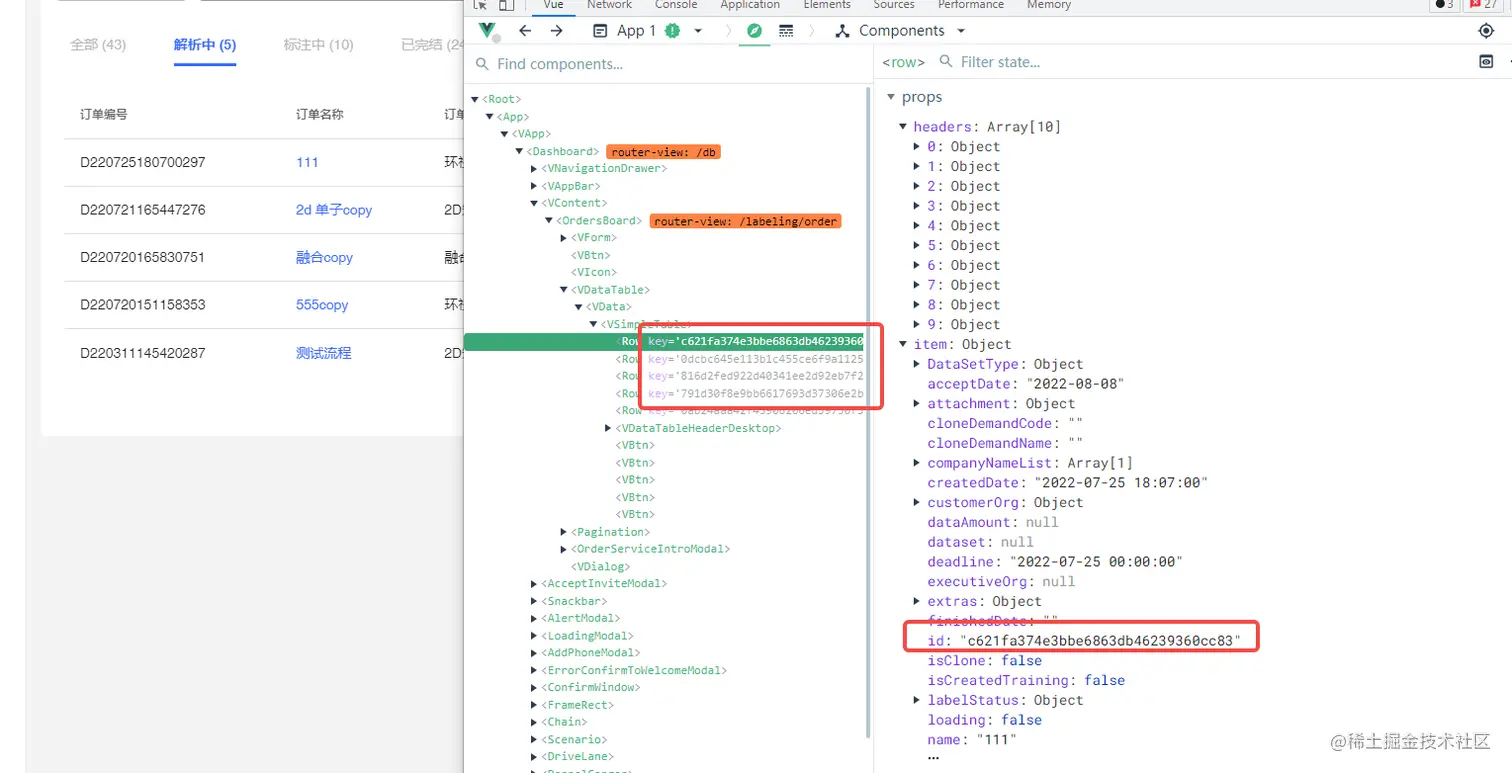Image resolution: width=1512 pixels, height=773 pixels.
Task: Collapse the props section
Action: tap(891, 98)
